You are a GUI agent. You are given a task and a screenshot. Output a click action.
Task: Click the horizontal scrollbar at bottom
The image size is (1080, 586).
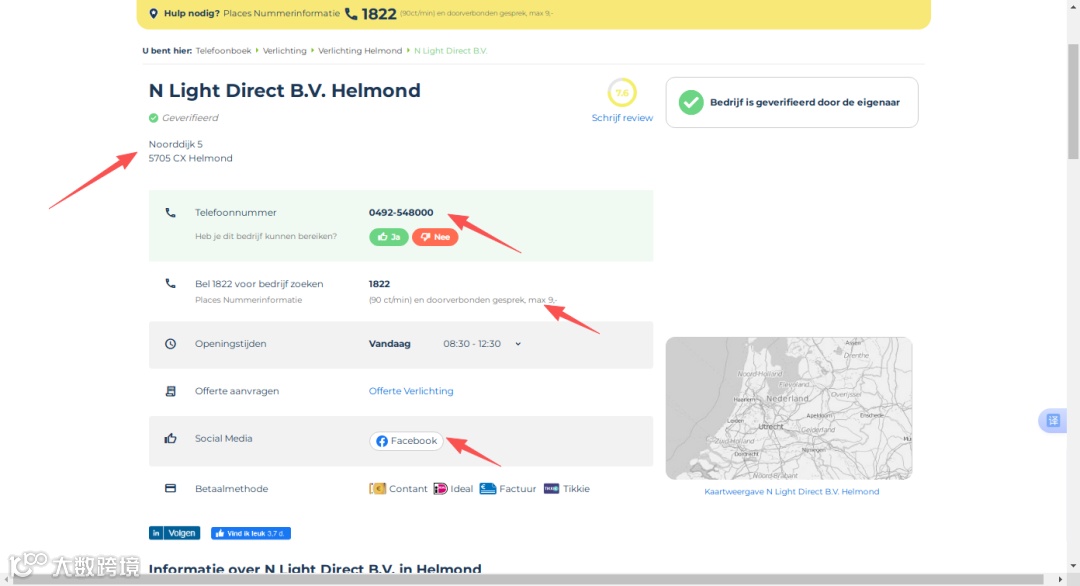[x=528, y=580]
